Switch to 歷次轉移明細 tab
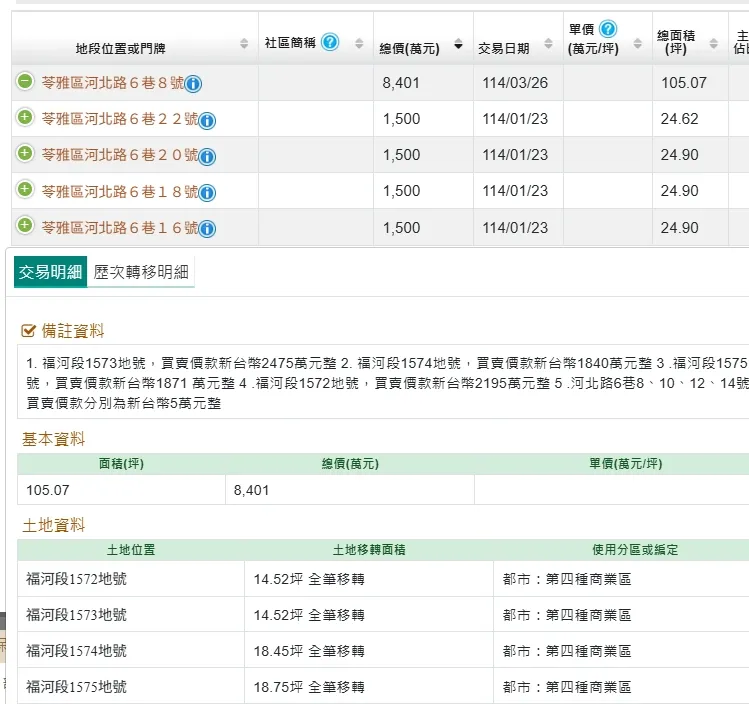Image resolution: width=749 pixels, height=704 pixels. click(x=141, y=272)
